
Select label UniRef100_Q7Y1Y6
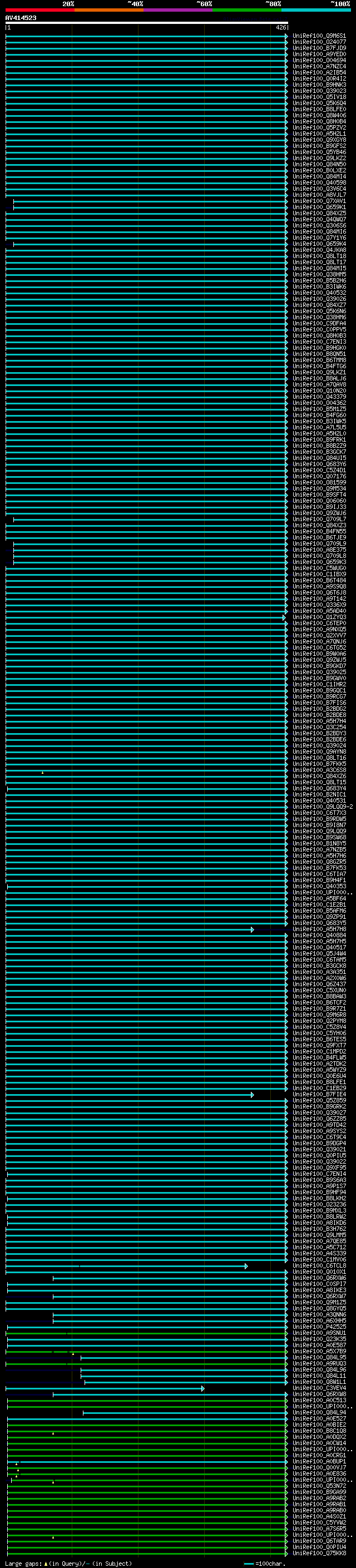tap(319, 238)
